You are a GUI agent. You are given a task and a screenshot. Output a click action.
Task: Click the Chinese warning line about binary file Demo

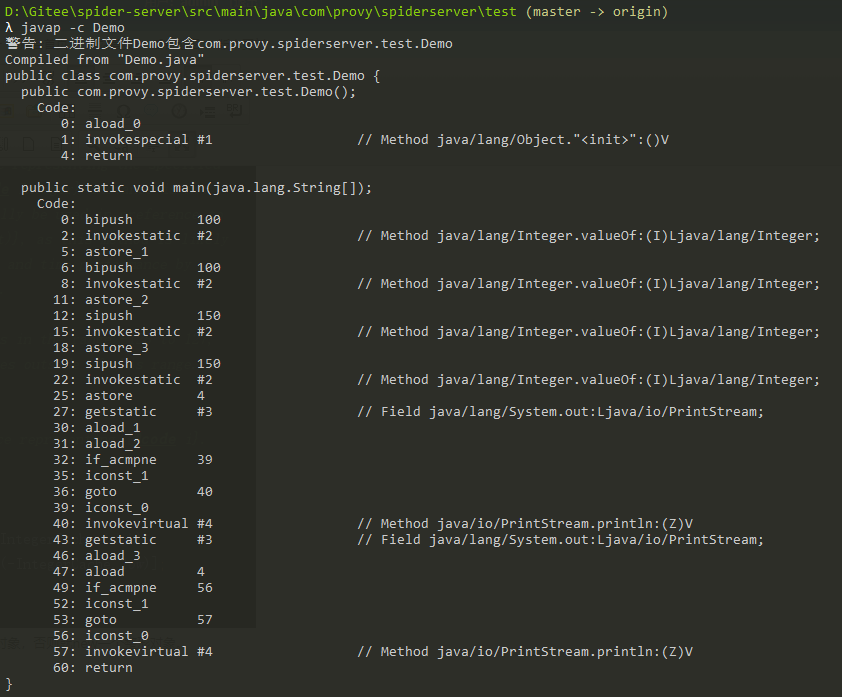[229, 44]
